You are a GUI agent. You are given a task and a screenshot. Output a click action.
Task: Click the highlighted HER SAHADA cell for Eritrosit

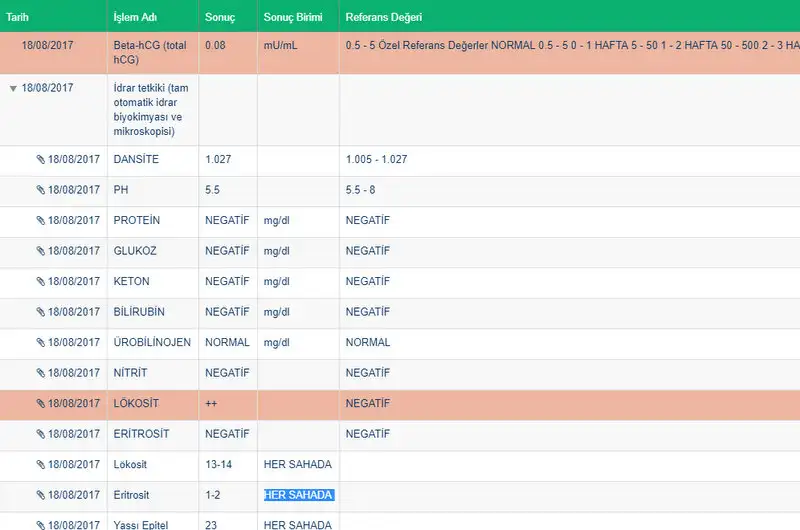click(x=298, y=495)
